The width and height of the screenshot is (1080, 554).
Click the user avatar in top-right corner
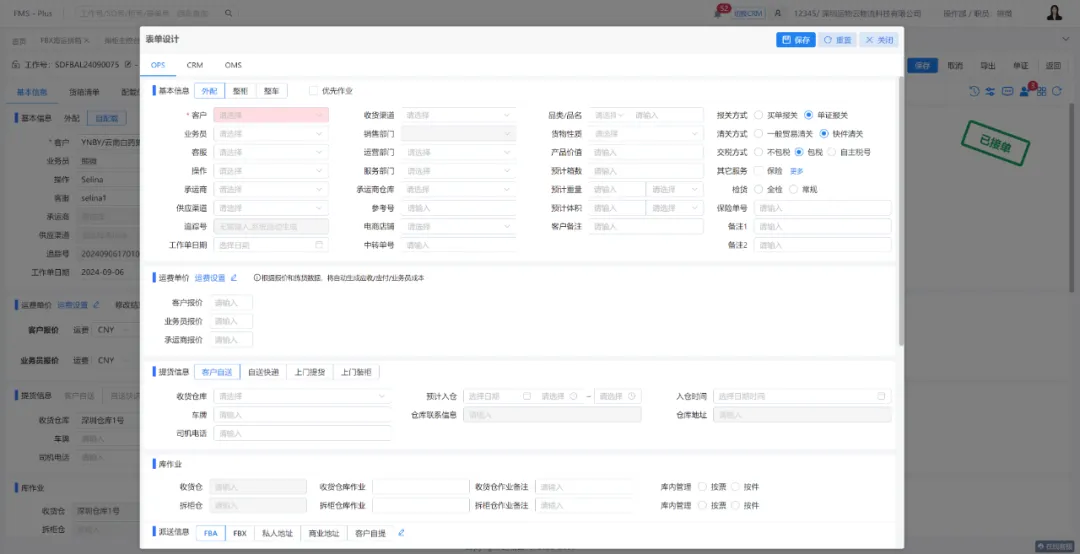pos(1055,13)
